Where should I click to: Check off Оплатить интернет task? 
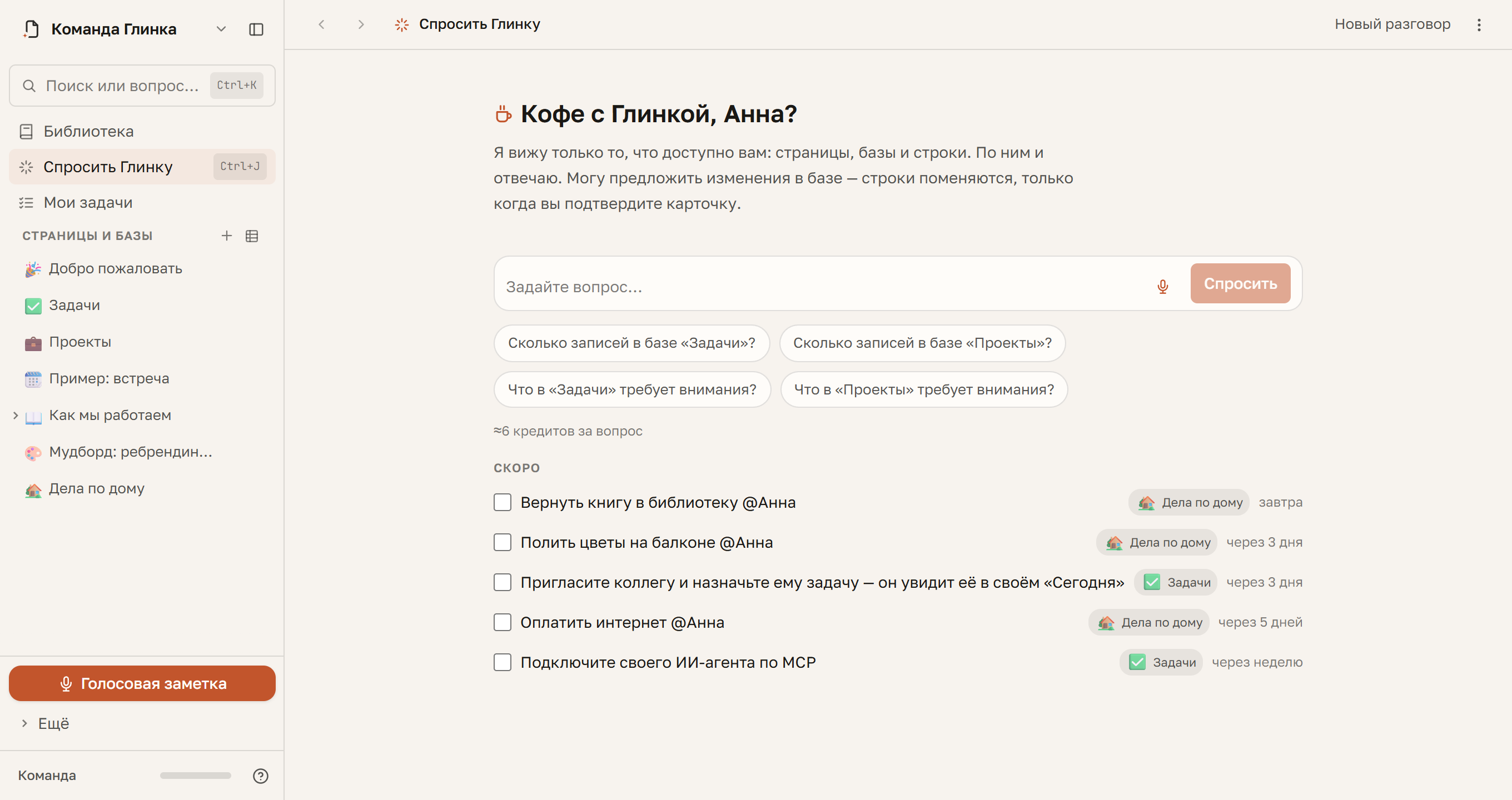click(503, 622)
